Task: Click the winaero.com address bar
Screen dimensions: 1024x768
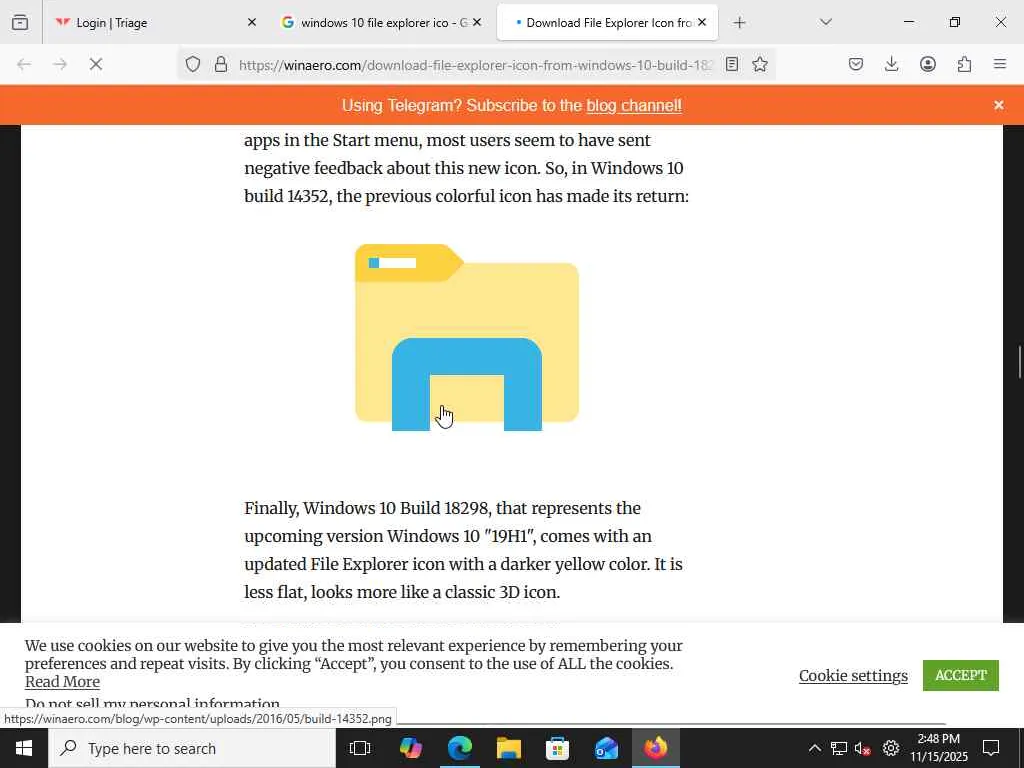Action: click(475, 65)
